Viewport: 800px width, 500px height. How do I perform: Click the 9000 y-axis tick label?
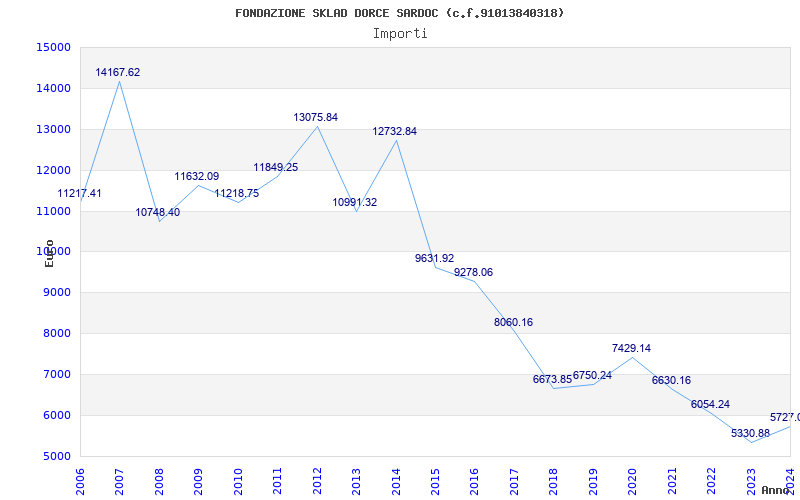pos(56,292)
